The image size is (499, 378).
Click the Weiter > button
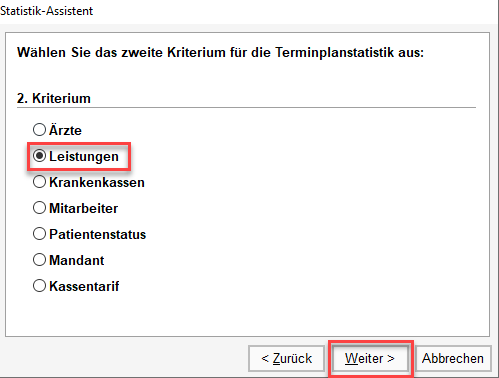370,359
